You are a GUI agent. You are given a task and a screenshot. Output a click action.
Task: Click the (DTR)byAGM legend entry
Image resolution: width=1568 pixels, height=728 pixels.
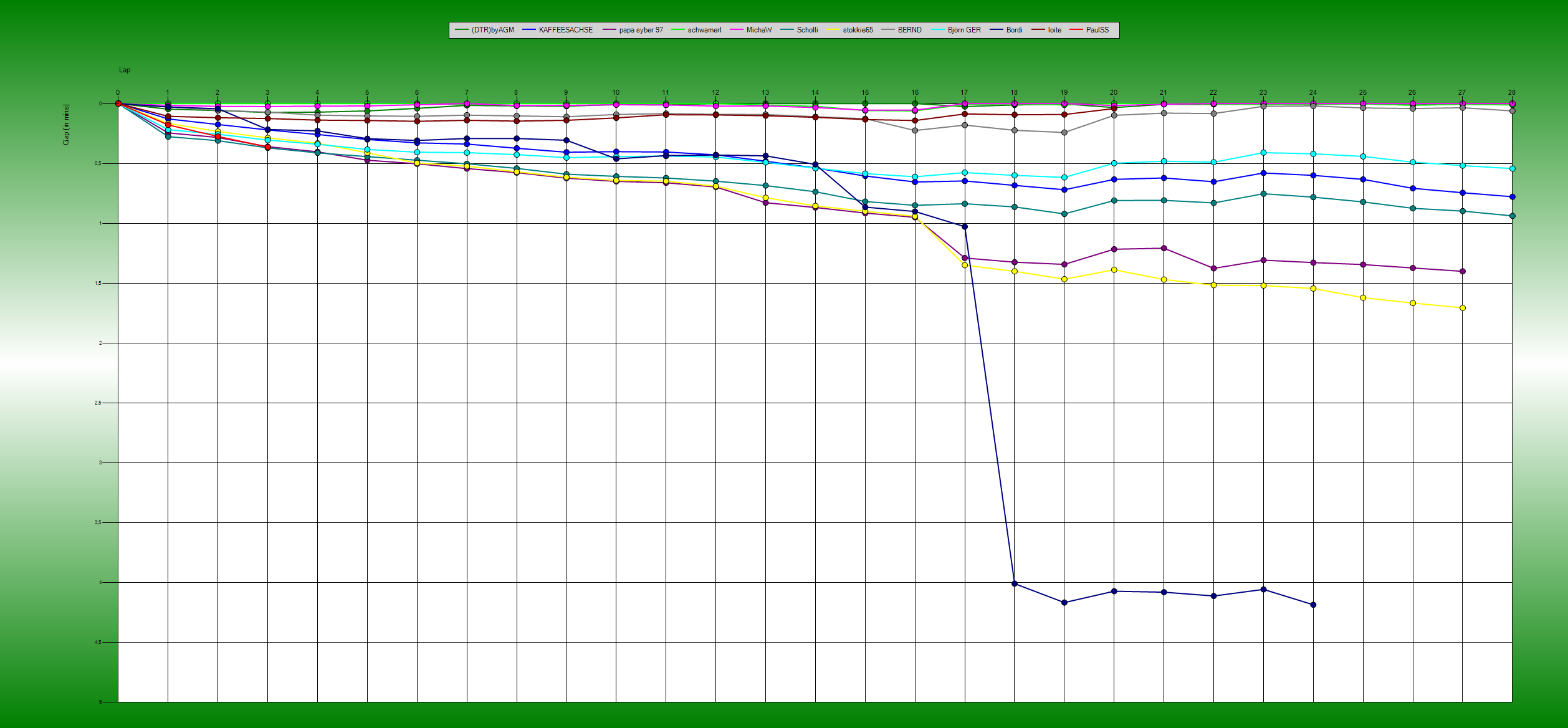tap(492, 30)
